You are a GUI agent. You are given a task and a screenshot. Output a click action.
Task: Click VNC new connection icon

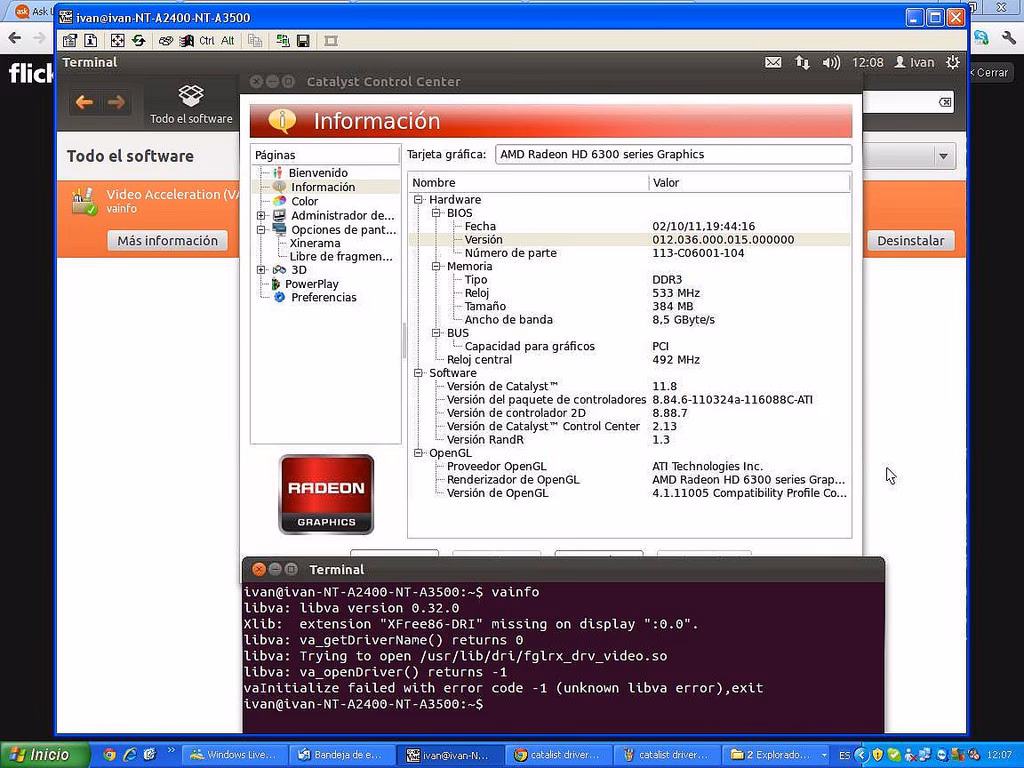(x=282, y=40)
